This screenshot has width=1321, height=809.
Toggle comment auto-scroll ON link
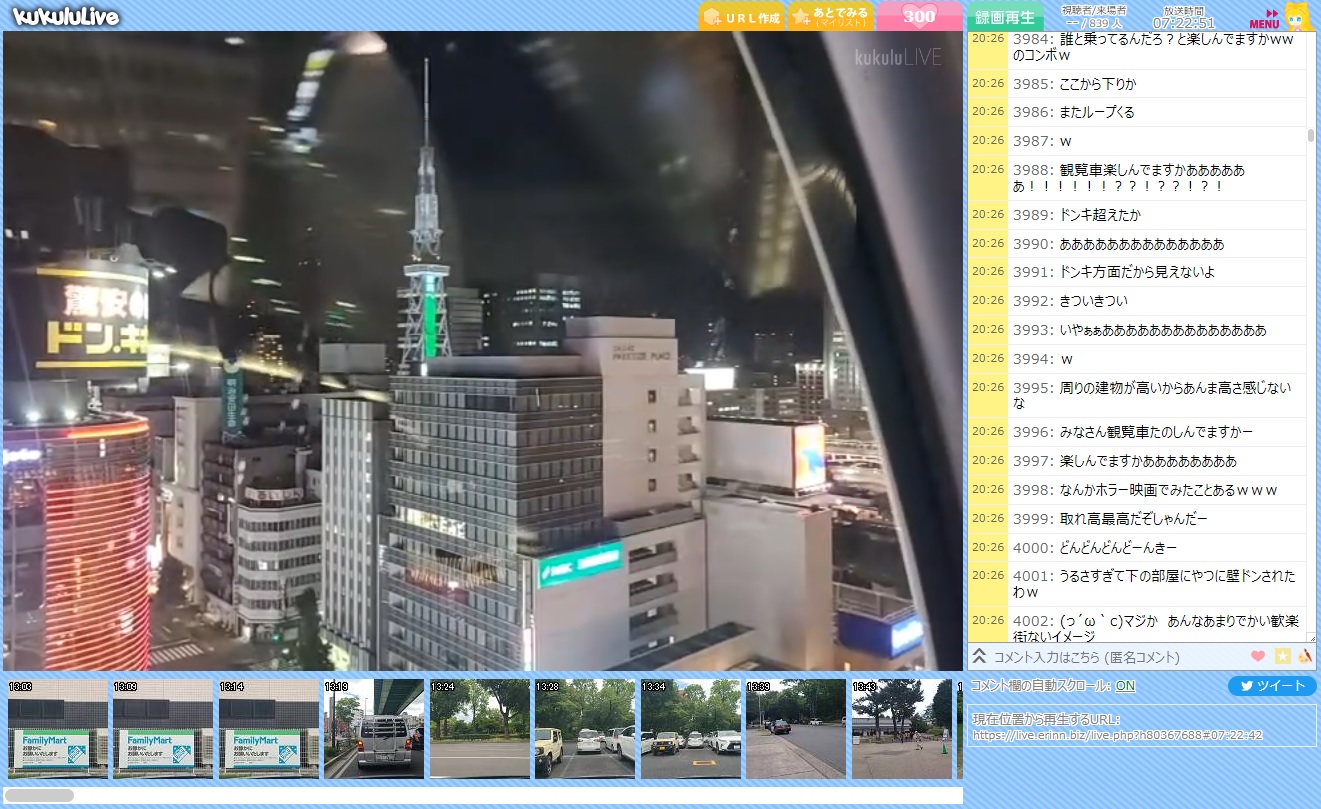(x=1125, y=686)
